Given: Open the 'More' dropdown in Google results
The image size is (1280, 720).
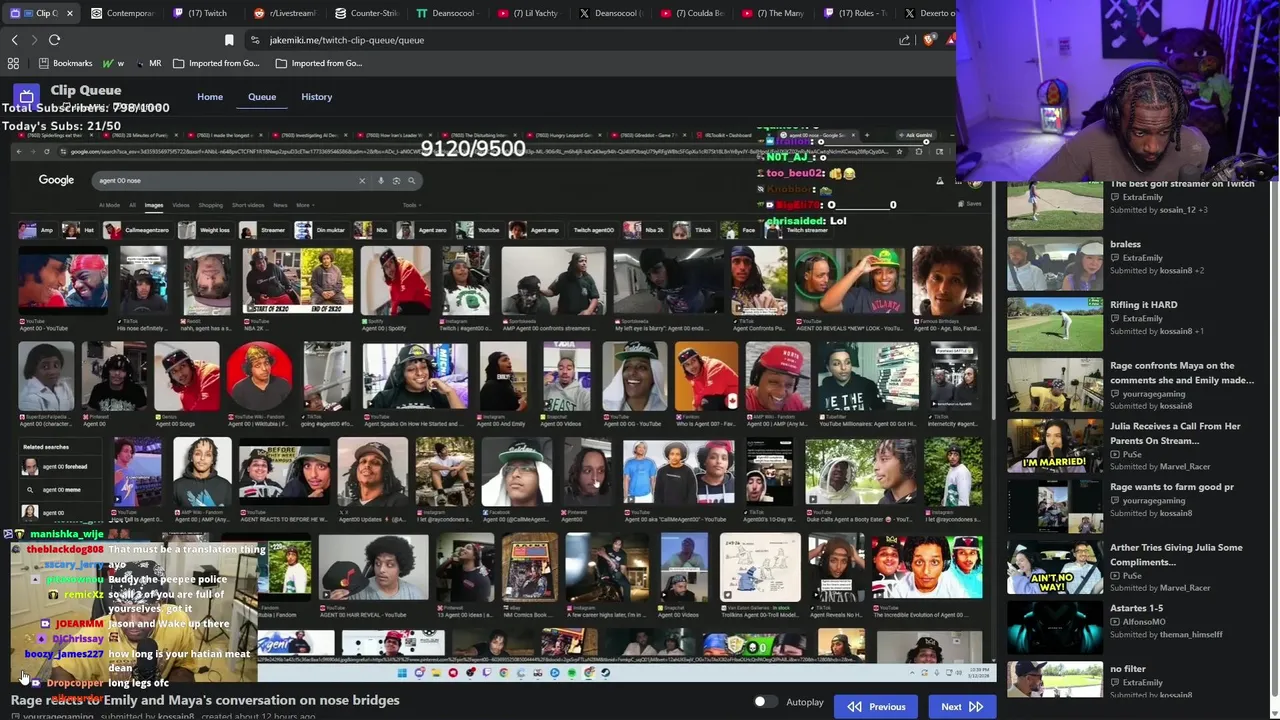Looking at the screenshot, I should coord(303,205).
